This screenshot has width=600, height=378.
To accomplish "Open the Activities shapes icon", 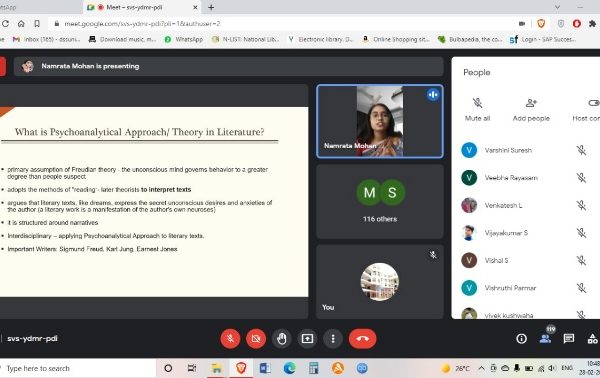I will tap(592, 339).
